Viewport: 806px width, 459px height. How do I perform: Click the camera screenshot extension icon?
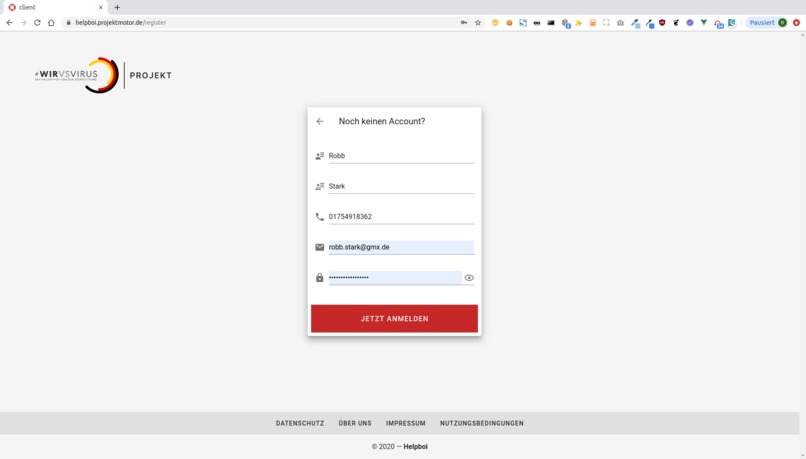tap(620, 23)
